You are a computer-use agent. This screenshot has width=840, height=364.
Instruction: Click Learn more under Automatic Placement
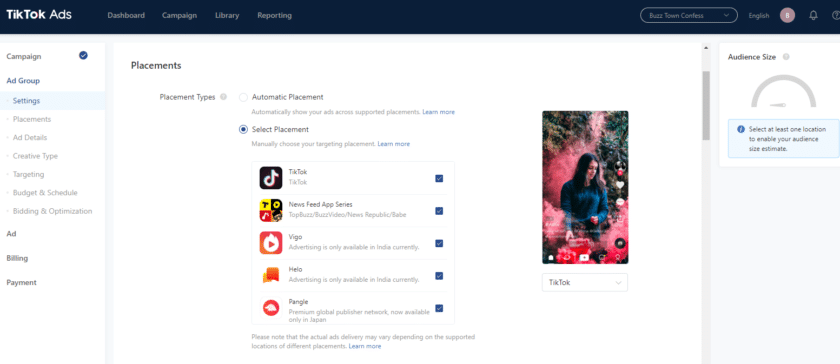[x=438, y=112]
